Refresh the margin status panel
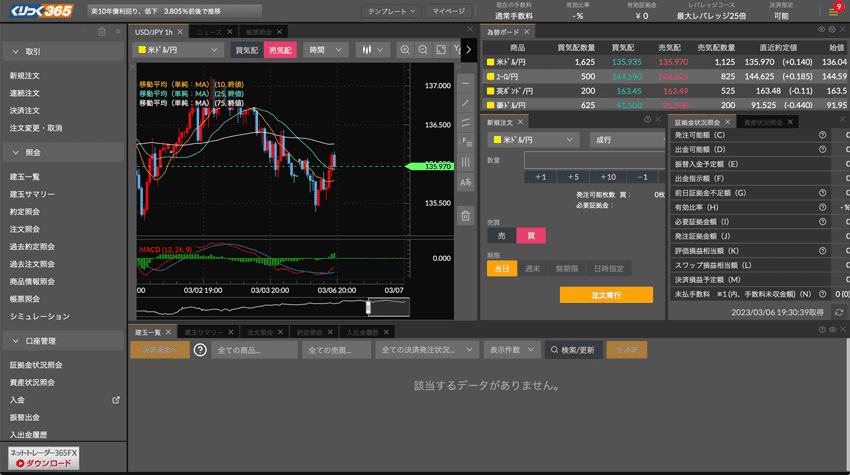The height and width of the screenshot is (475, 850). [x=839, y=312]
